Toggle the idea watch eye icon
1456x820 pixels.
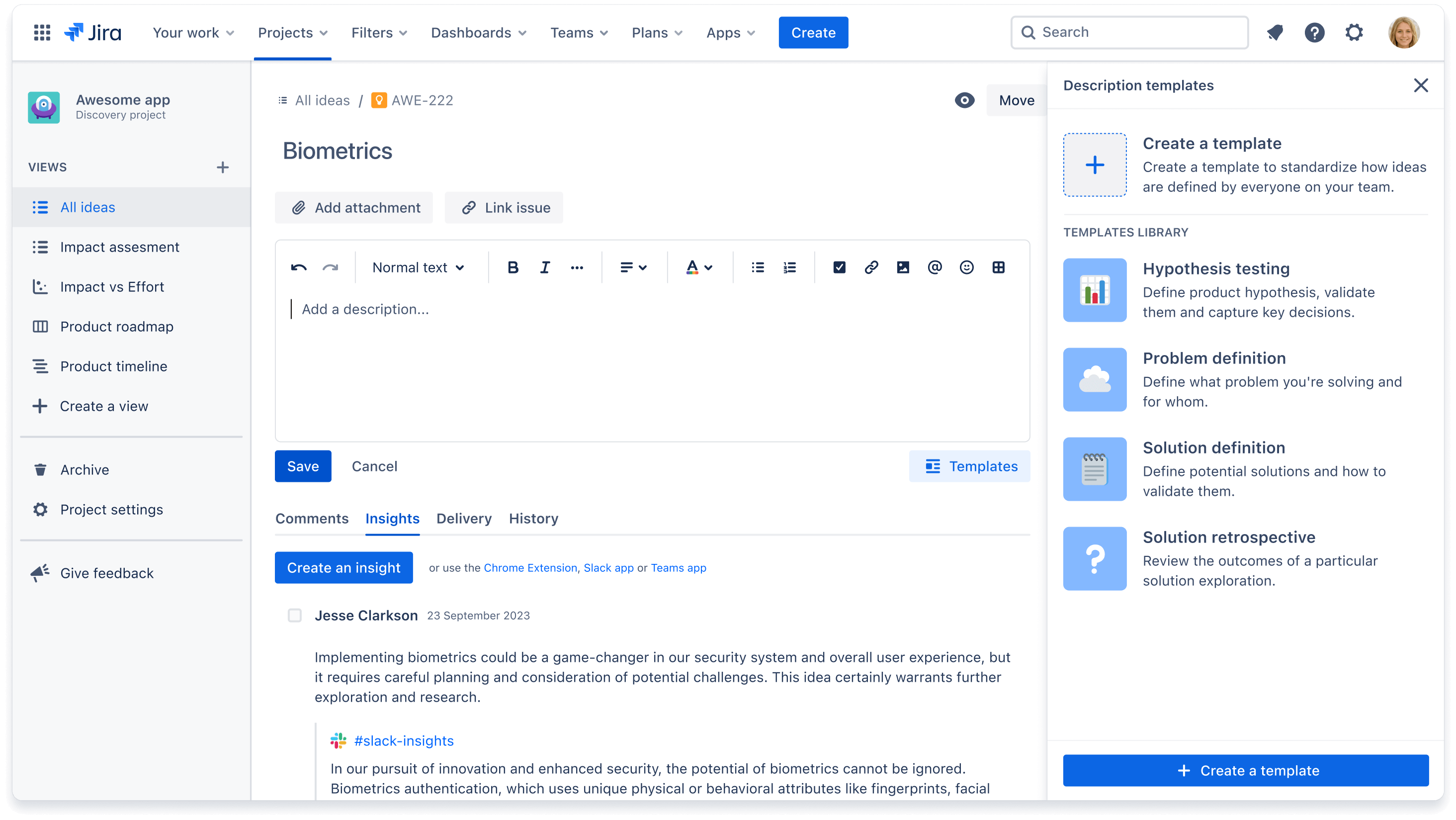click(x=965, y=100)
